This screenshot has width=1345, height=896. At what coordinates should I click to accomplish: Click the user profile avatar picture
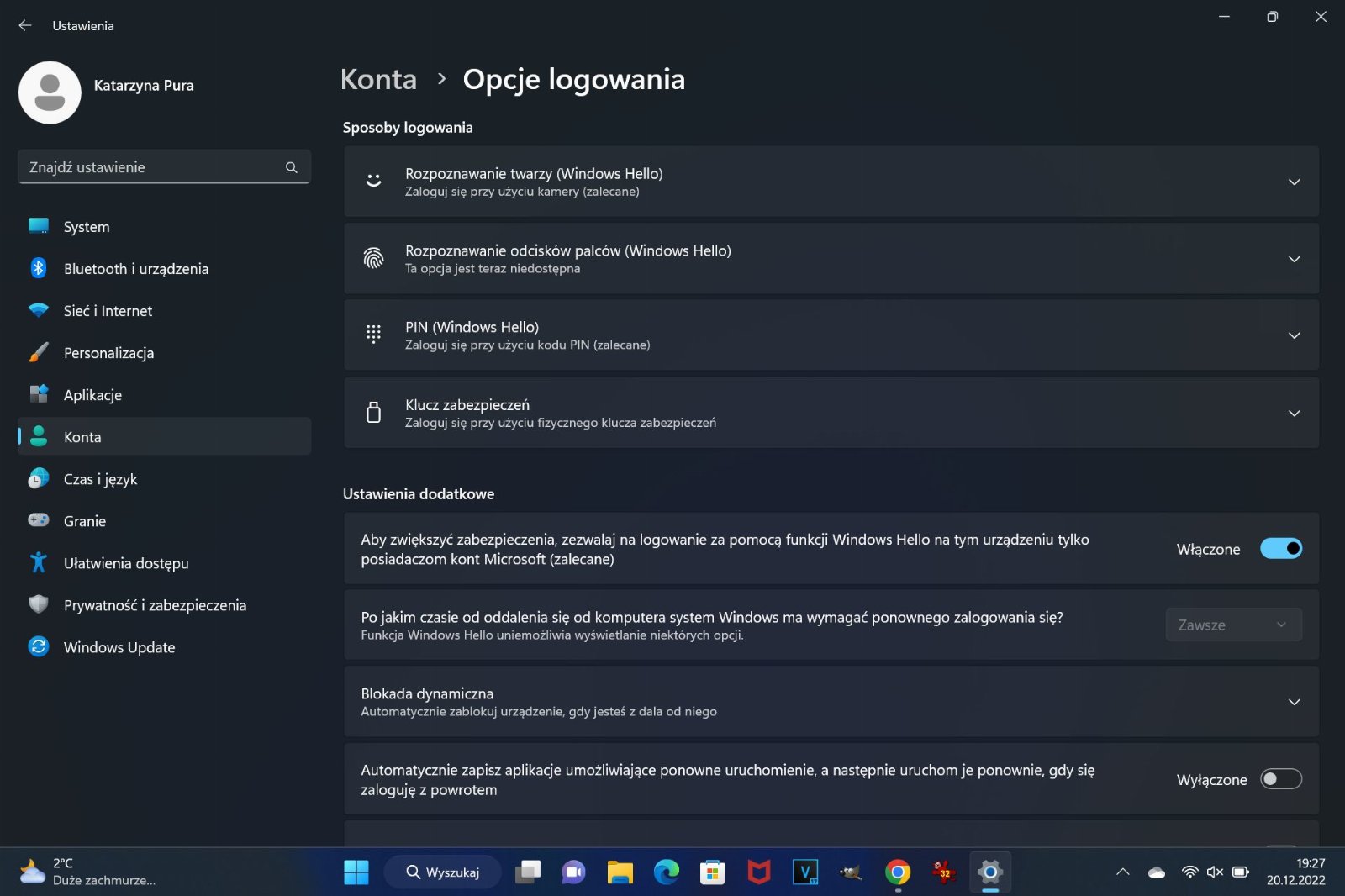[x=50, y=92]
